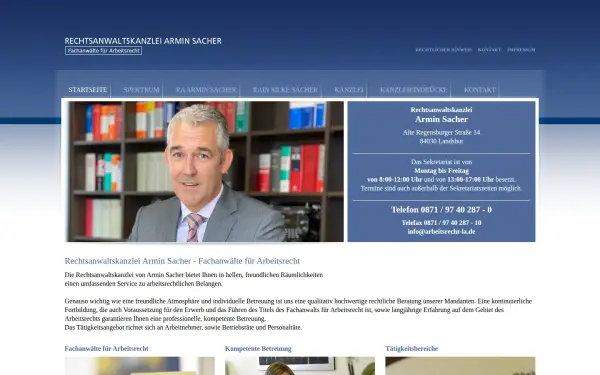Open the Startseite navigation tab
This screenshot has width=600, height=375.
tap(88, 90)
